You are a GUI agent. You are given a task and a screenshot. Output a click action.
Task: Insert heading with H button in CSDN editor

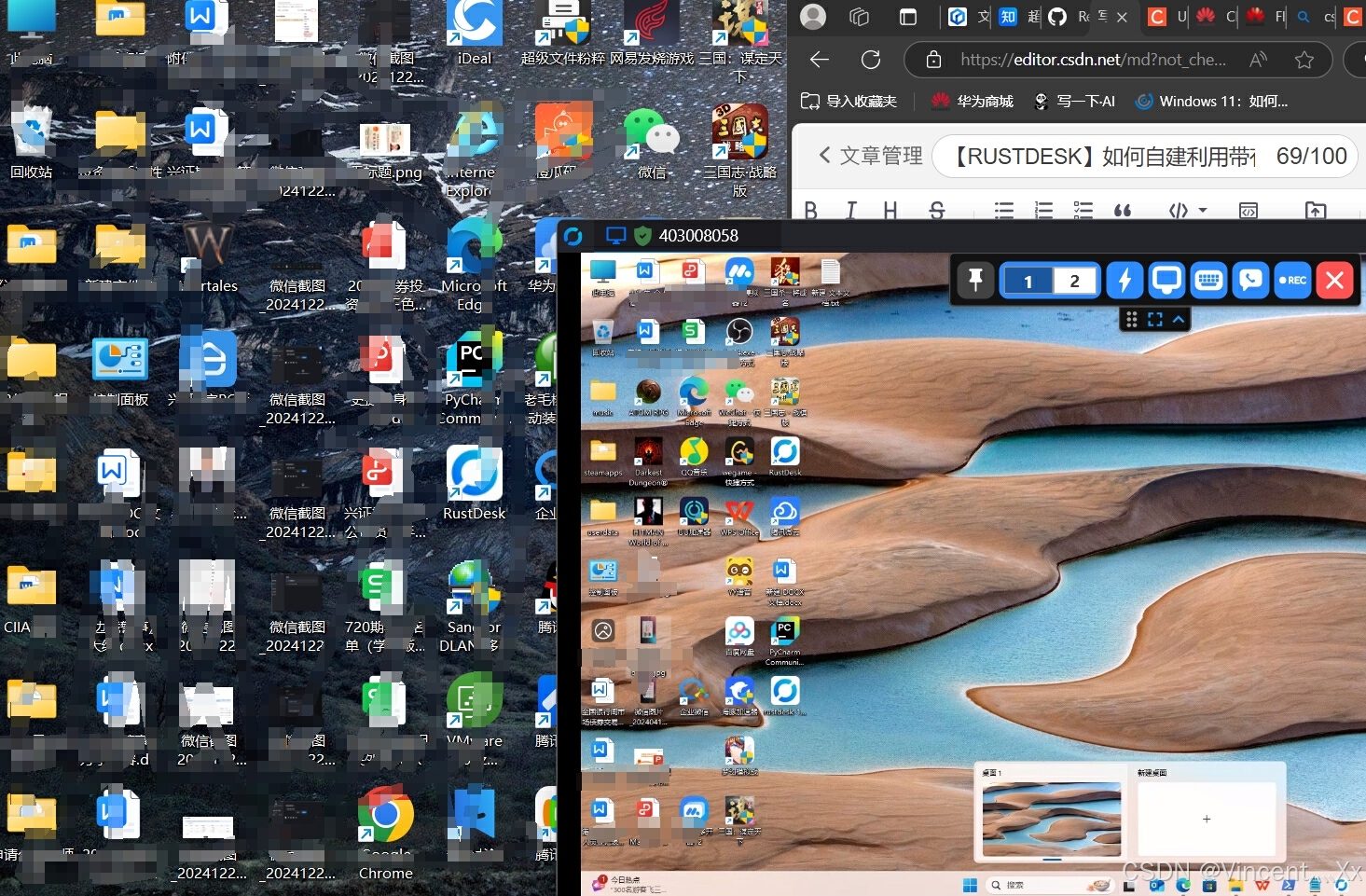(x=890, y=211)
